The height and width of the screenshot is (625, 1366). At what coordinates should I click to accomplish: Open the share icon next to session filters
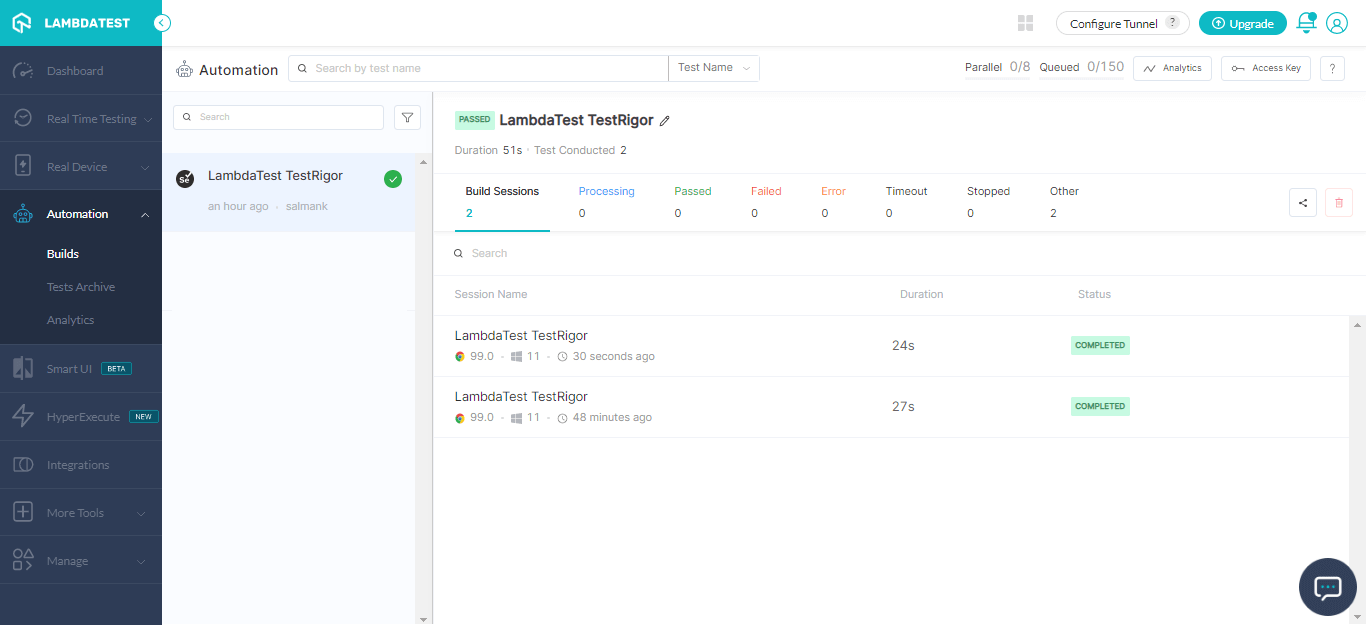[x=1303, y=202]
